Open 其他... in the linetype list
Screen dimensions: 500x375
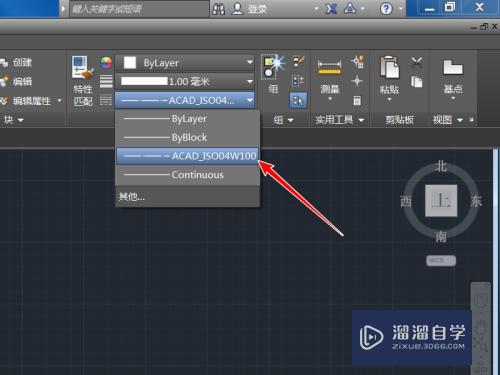[x=188, y=197]
